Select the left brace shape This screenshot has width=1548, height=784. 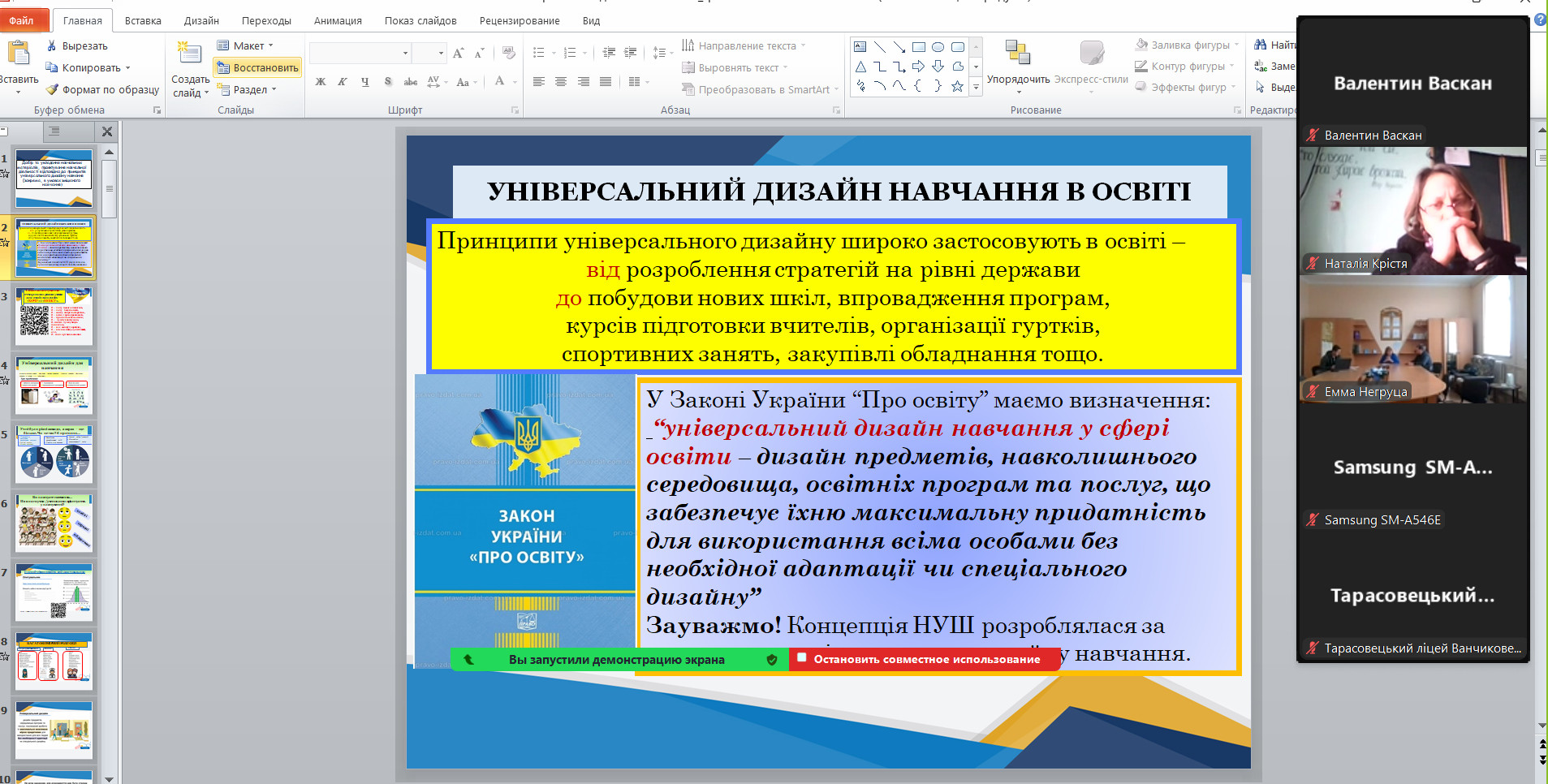919,86
